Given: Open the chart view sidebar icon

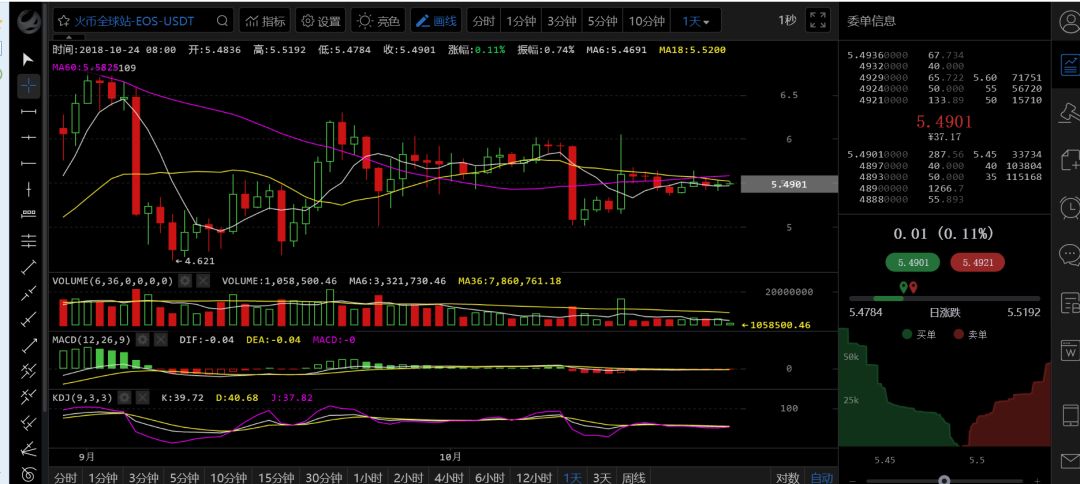Looking at the screenshot, I should 1070,65.
